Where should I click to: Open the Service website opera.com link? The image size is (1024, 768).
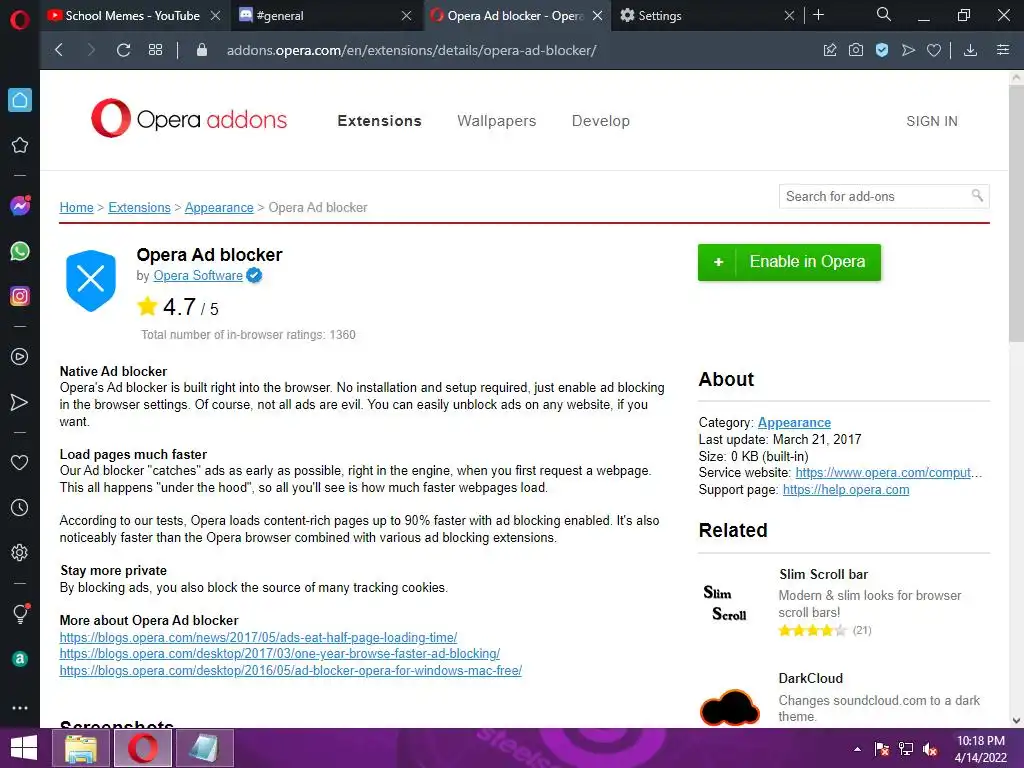click(x=888, y=473)
